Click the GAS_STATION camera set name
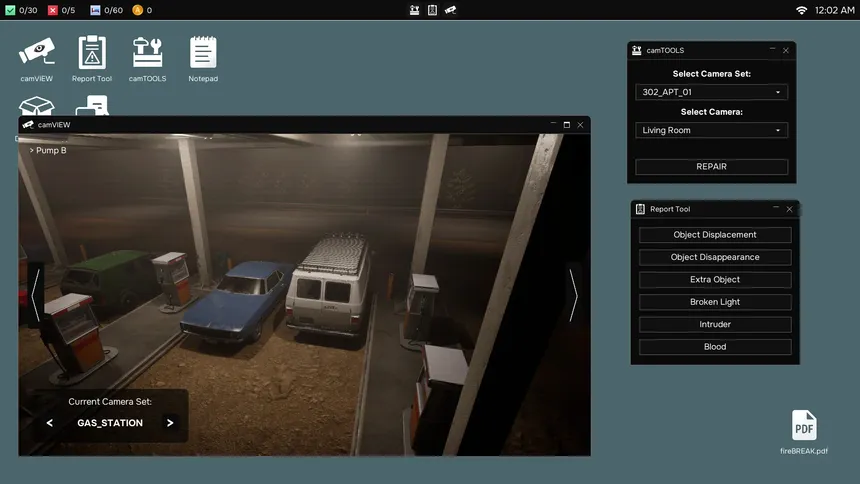 [110, 423]
